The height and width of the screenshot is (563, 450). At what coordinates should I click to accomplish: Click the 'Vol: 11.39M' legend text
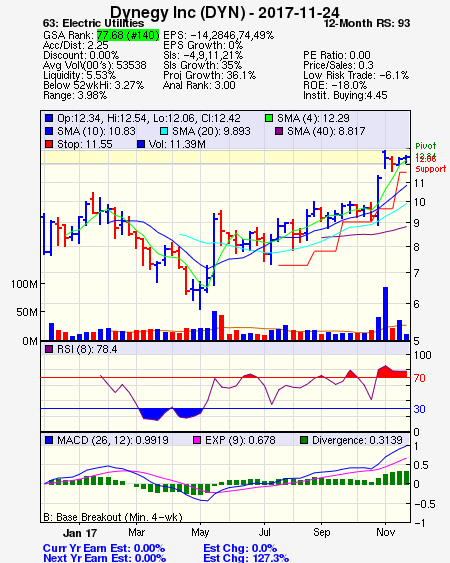click(177, 144)
